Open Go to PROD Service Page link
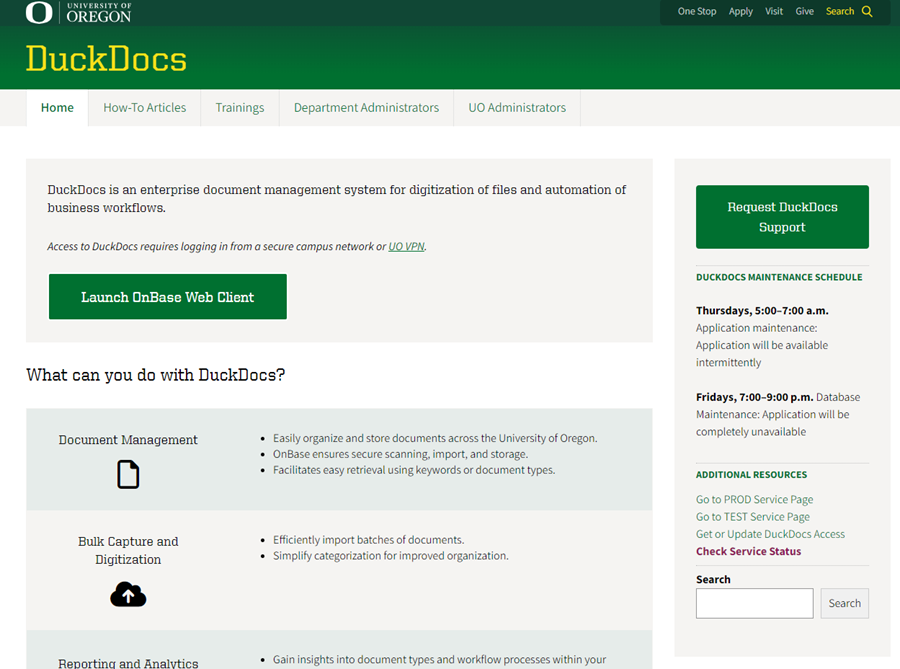 [x=754, y=499]
